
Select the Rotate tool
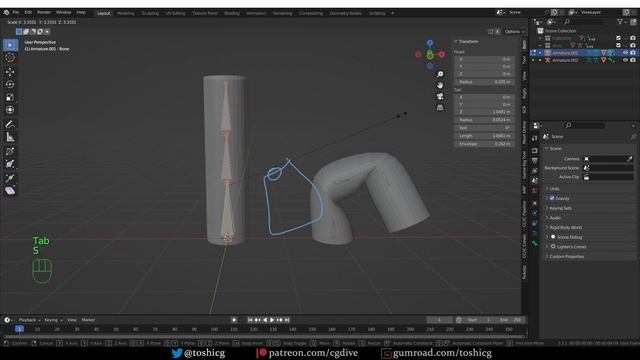pos(10,84)
